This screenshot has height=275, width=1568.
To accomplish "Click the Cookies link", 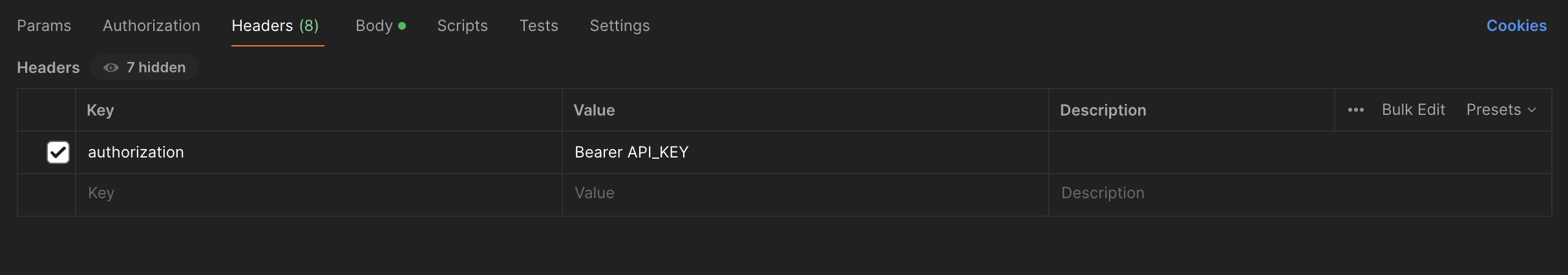I will pos(1516,26).
